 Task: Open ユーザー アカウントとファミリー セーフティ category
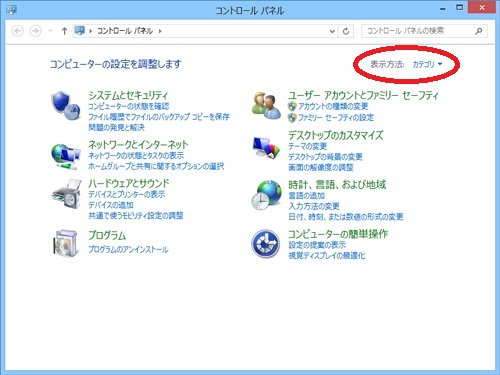363,95
